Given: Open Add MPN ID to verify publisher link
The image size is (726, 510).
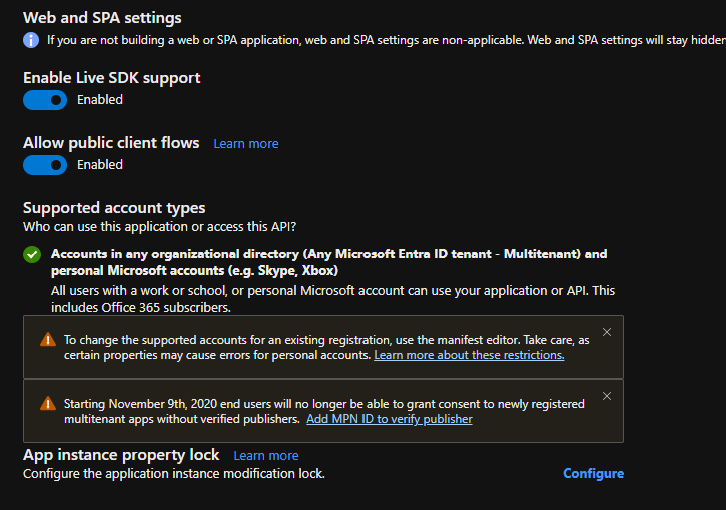Looking at the screenshot, I should 389,419.
